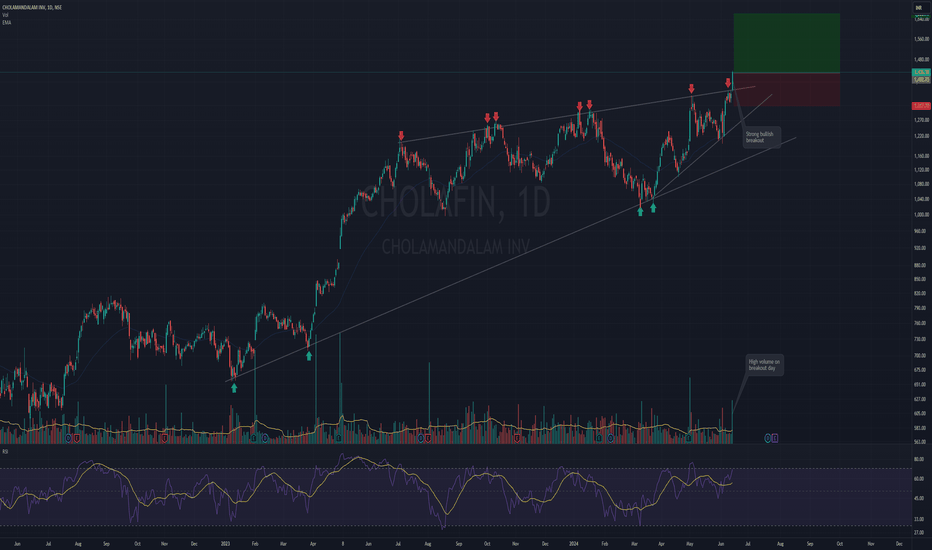
Task: Click the 2023 label on time axis
Action: 225,543
